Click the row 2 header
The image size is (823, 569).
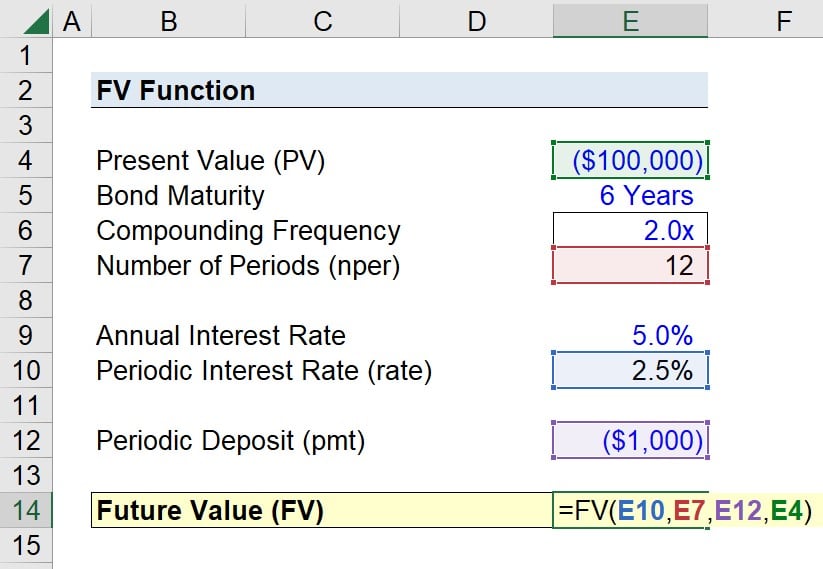pos(26,91)
